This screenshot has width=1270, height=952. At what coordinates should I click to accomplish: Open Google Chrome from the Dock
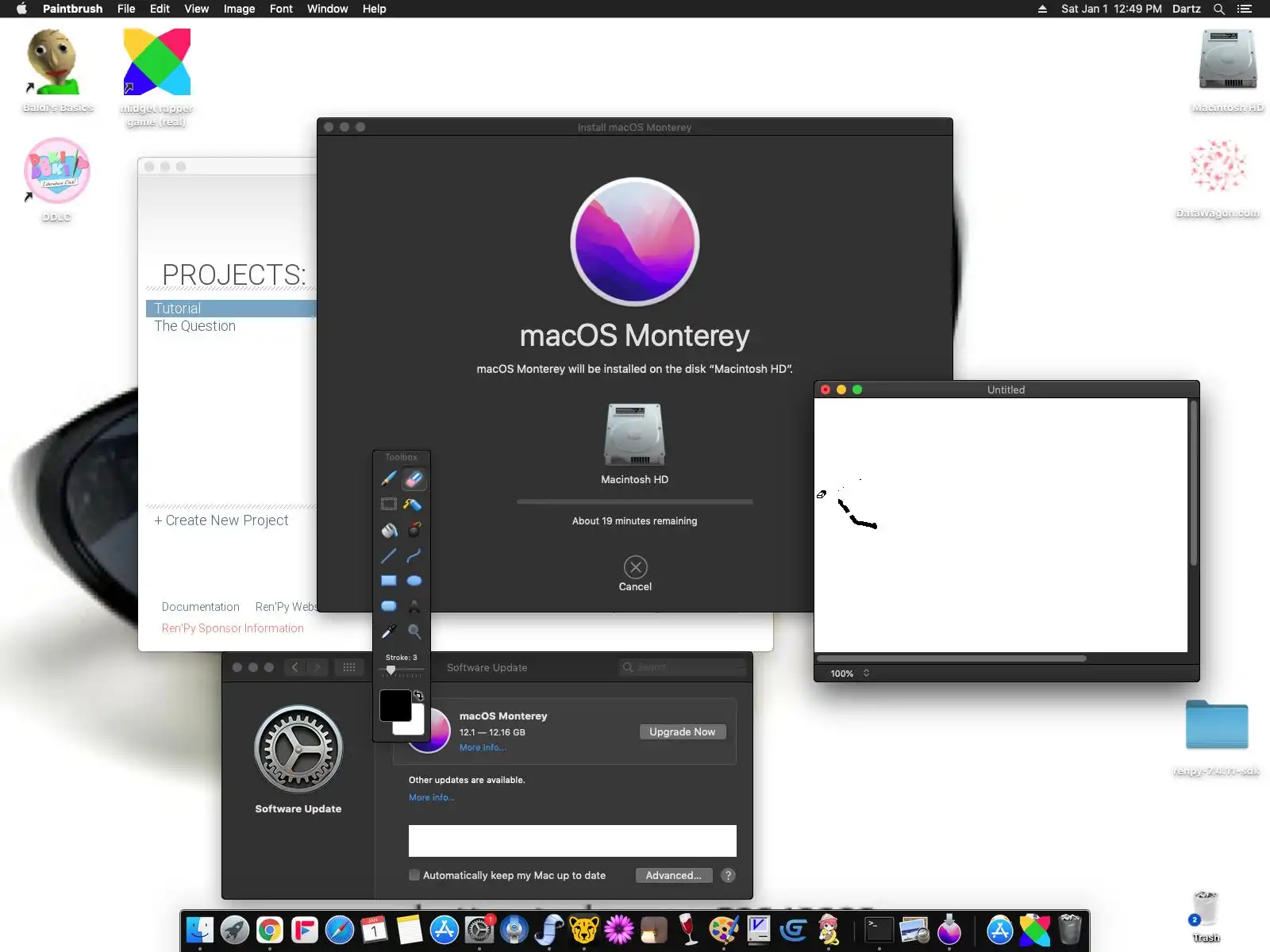270,930
